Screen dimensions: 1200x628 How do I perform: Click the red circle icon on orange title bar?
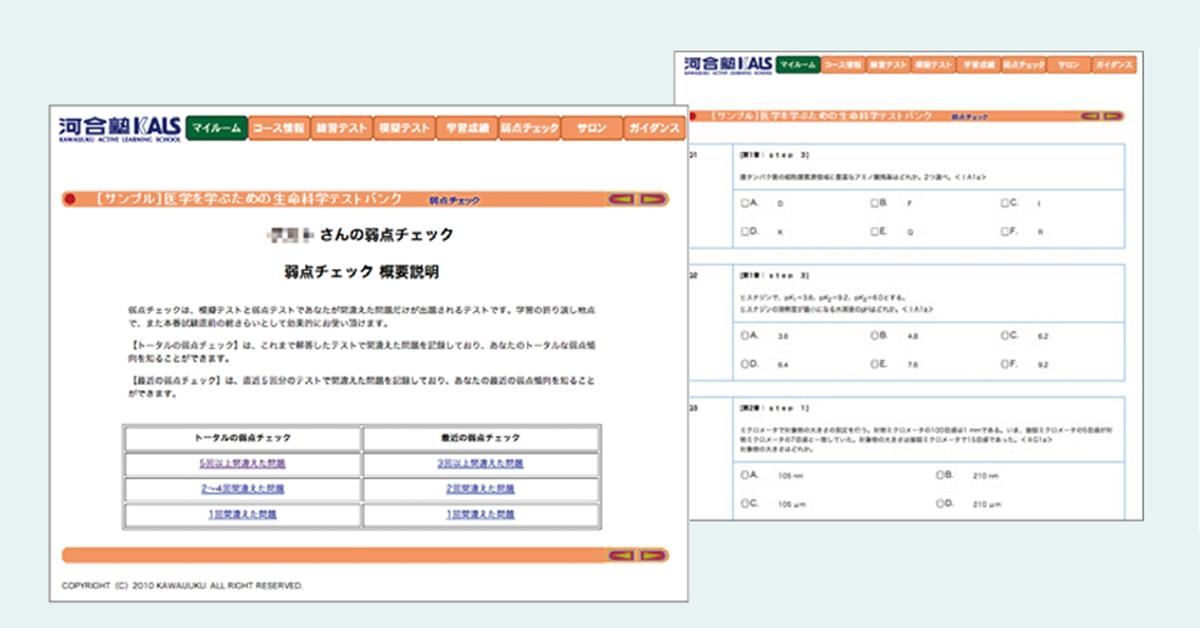[70, 200]
